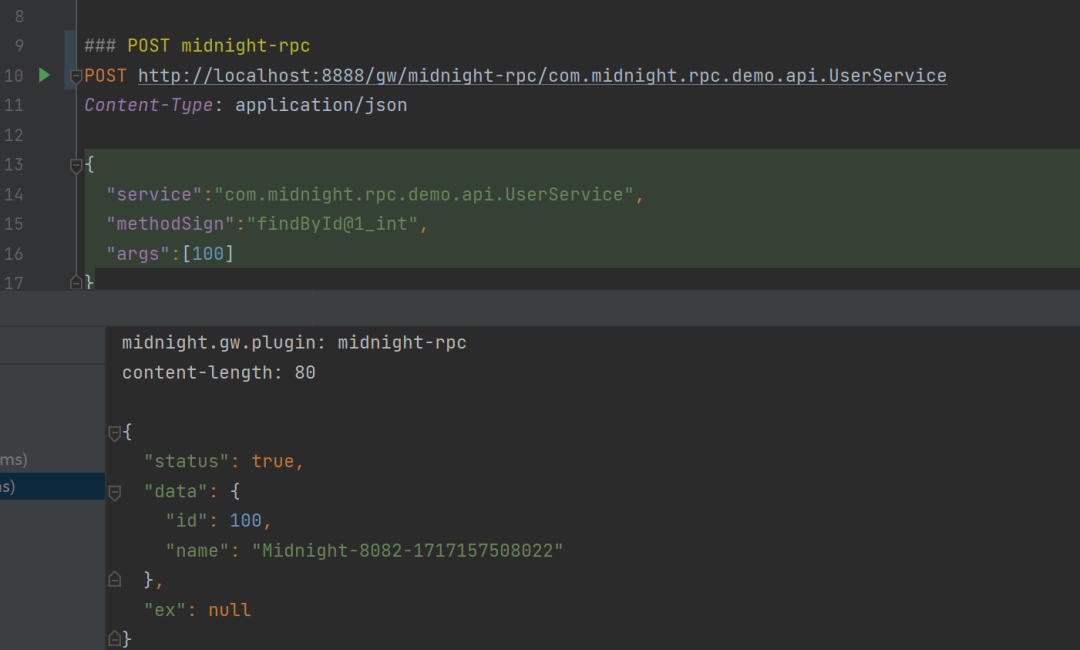
Task: Click the null value of ex
Action: tap(229, 610)
